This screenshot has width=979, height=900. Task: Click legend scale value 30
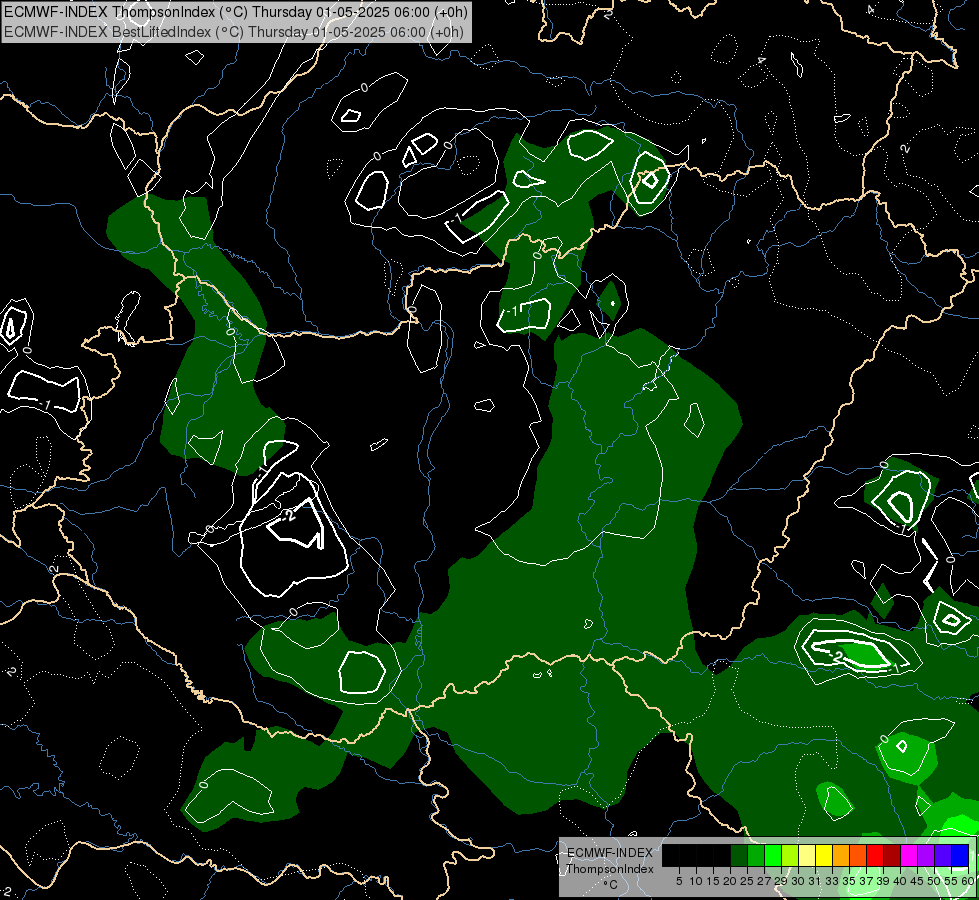[798, 881]
